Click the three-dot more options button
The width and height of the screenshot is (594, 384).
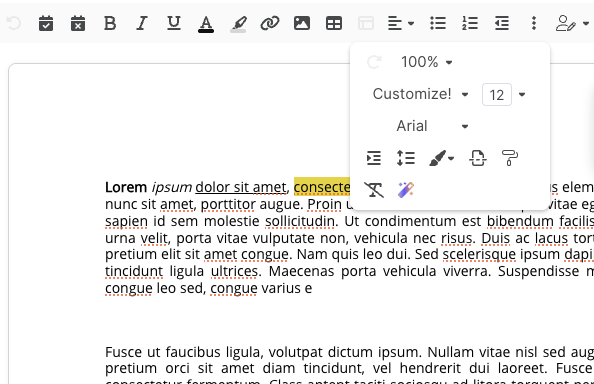[534, 23]
